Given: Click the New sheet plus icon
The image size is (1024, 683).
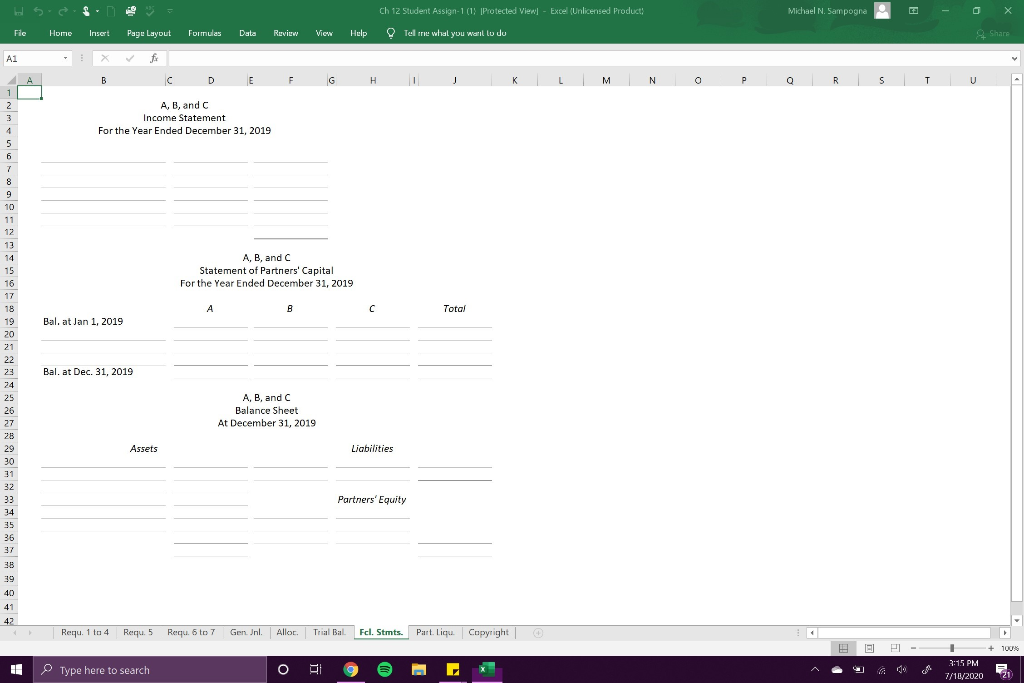Looking at the screenshot, I should click(538, 633).
